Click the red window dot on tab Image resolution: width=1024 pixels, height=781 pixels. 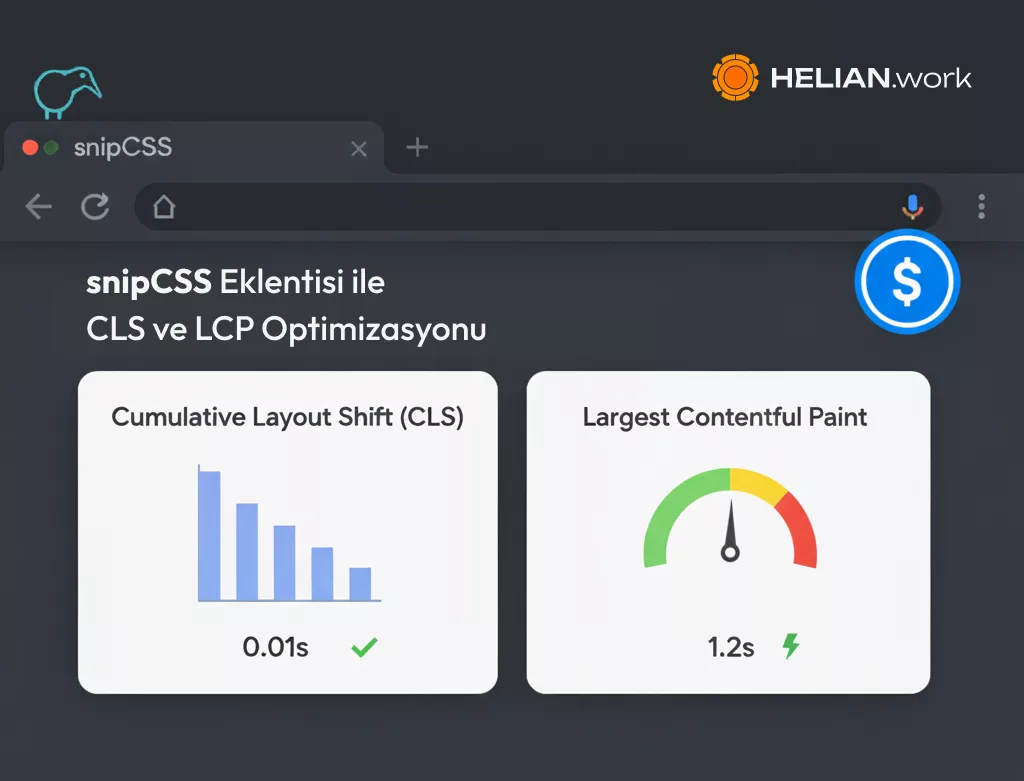30,148
